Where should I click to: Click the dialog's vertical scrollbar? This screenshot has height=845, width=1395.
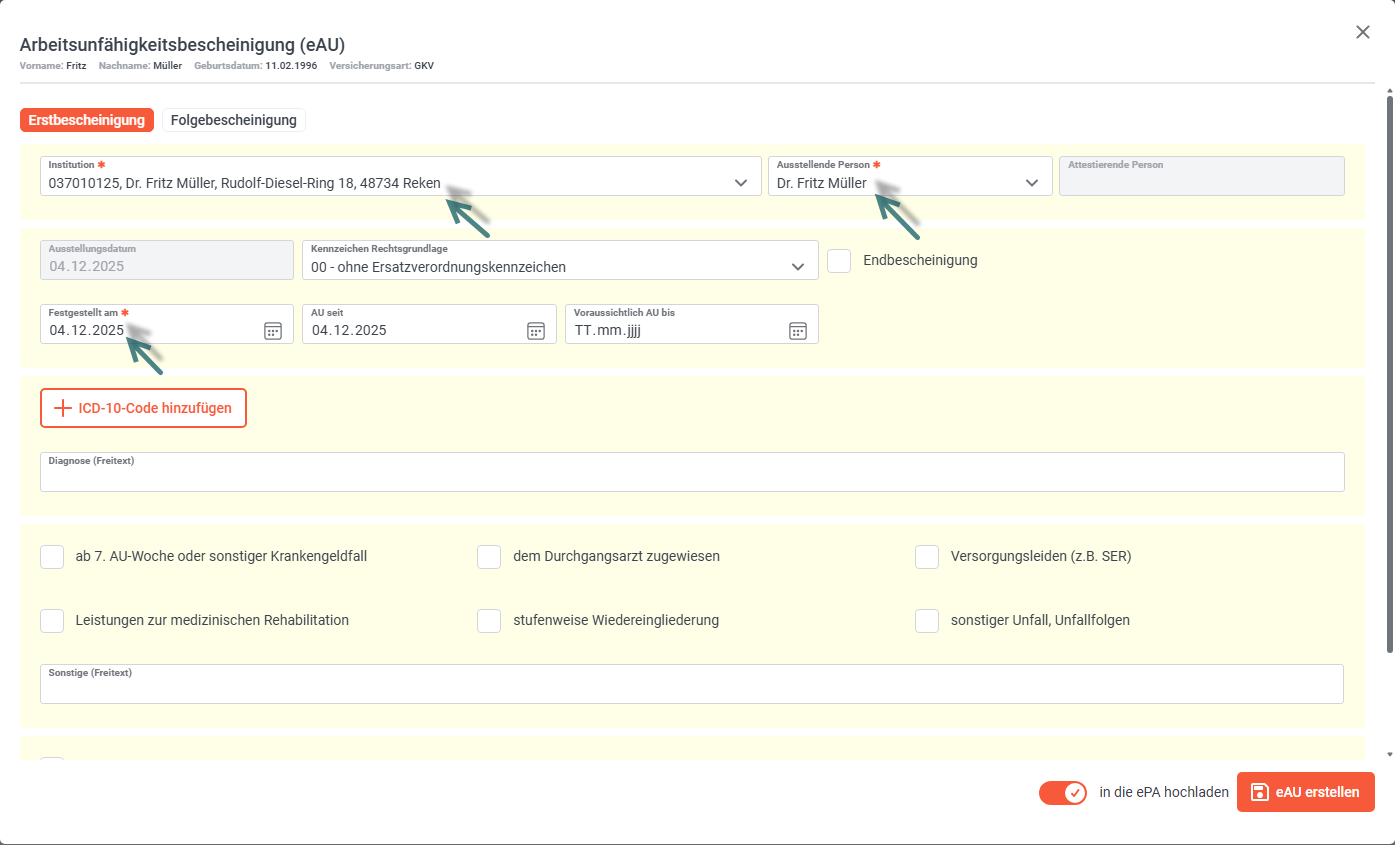(x=1389, y=370)
